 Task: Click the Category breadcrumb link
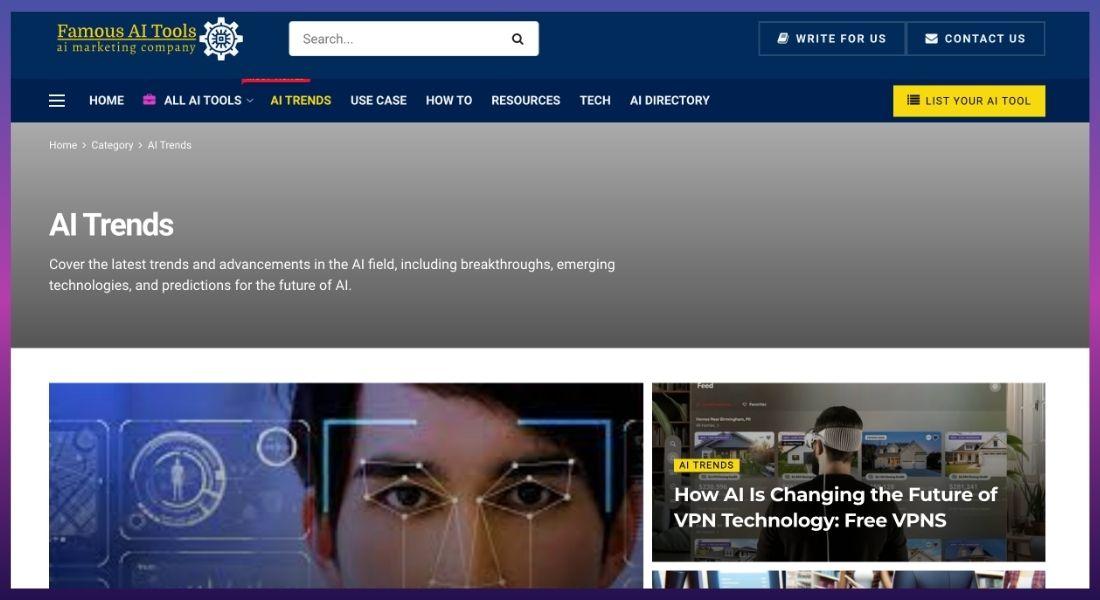[112, 146]
